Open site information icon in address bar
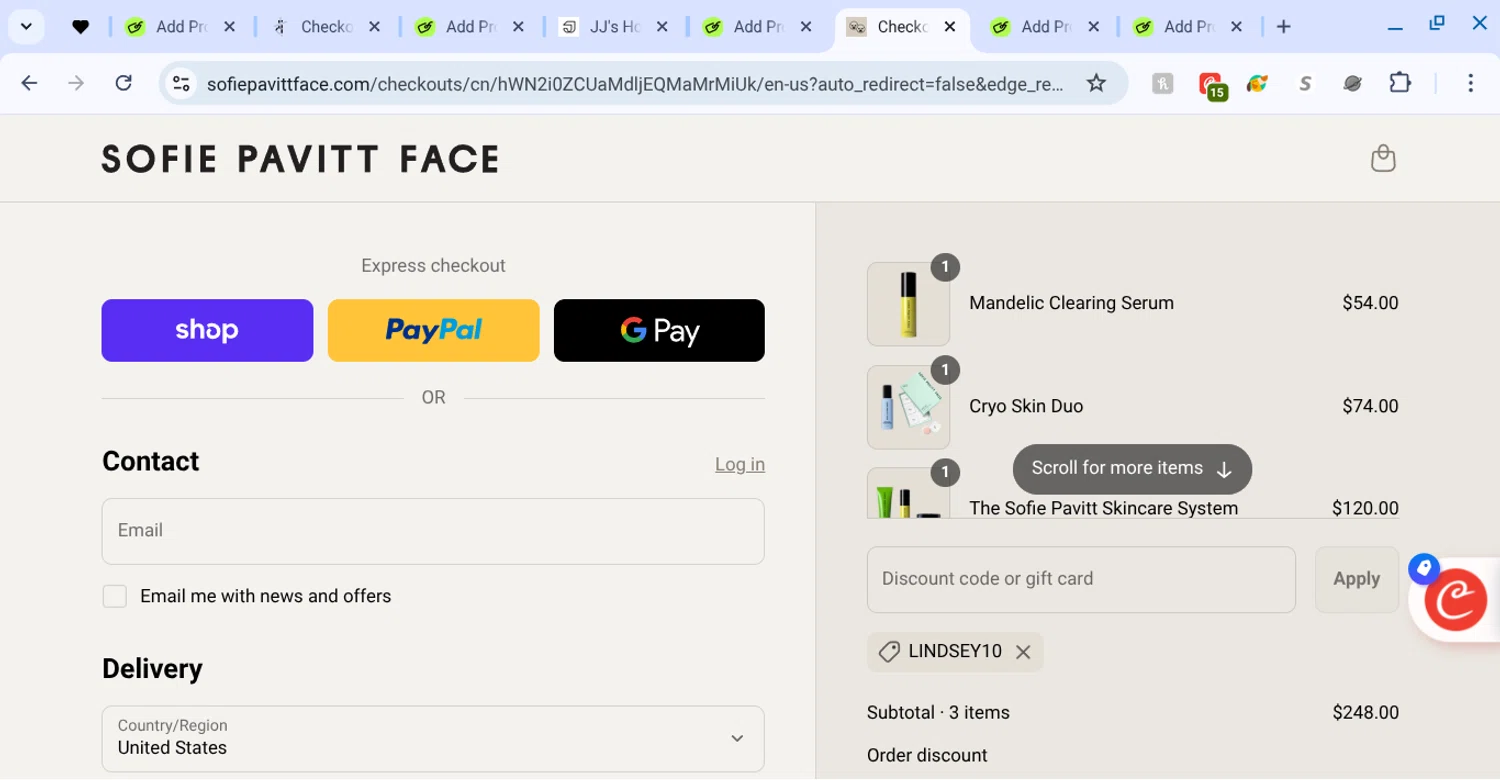 point(181,84)
